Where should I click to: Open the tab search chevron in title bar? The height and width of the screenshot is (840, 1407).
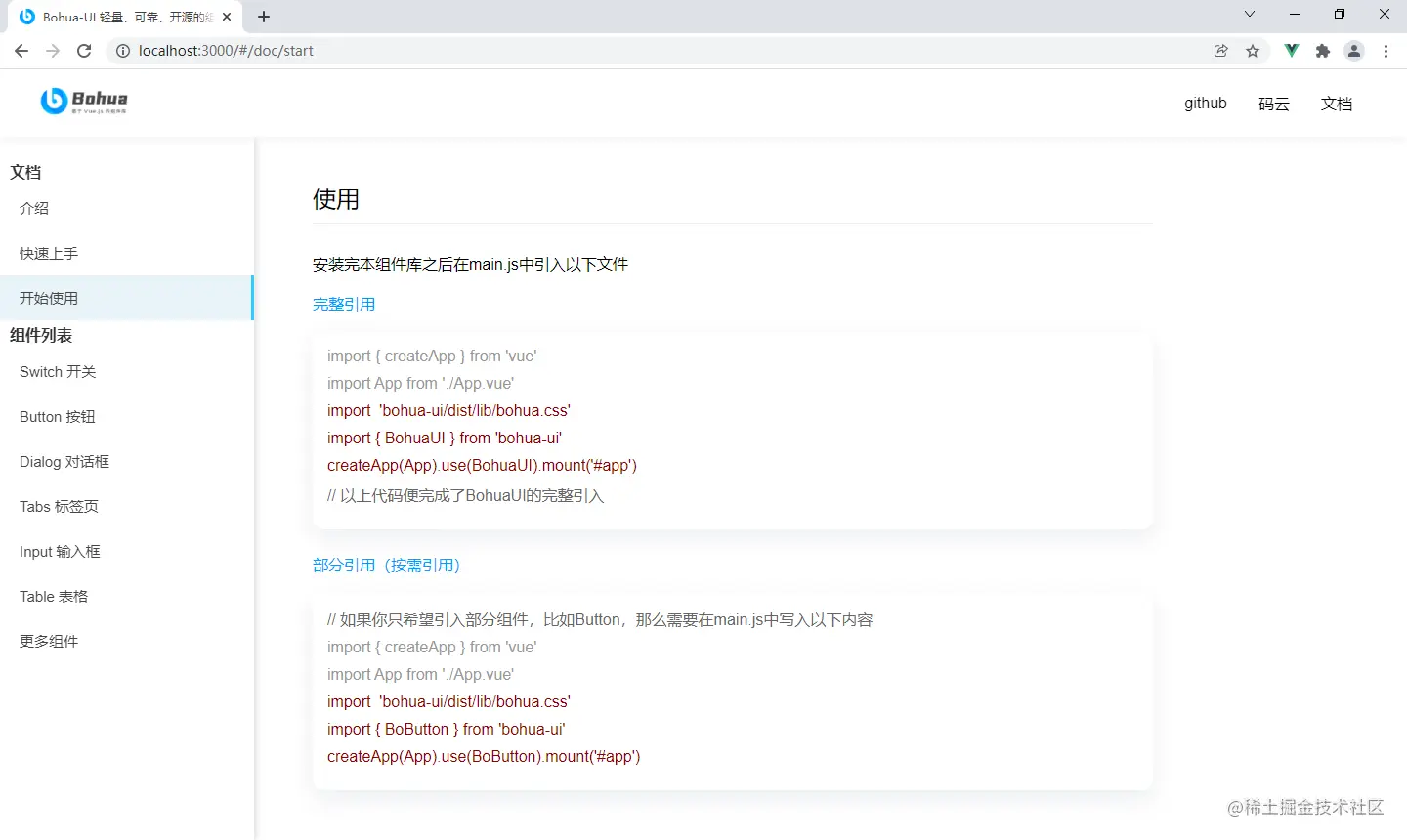tap(1249, 15)
